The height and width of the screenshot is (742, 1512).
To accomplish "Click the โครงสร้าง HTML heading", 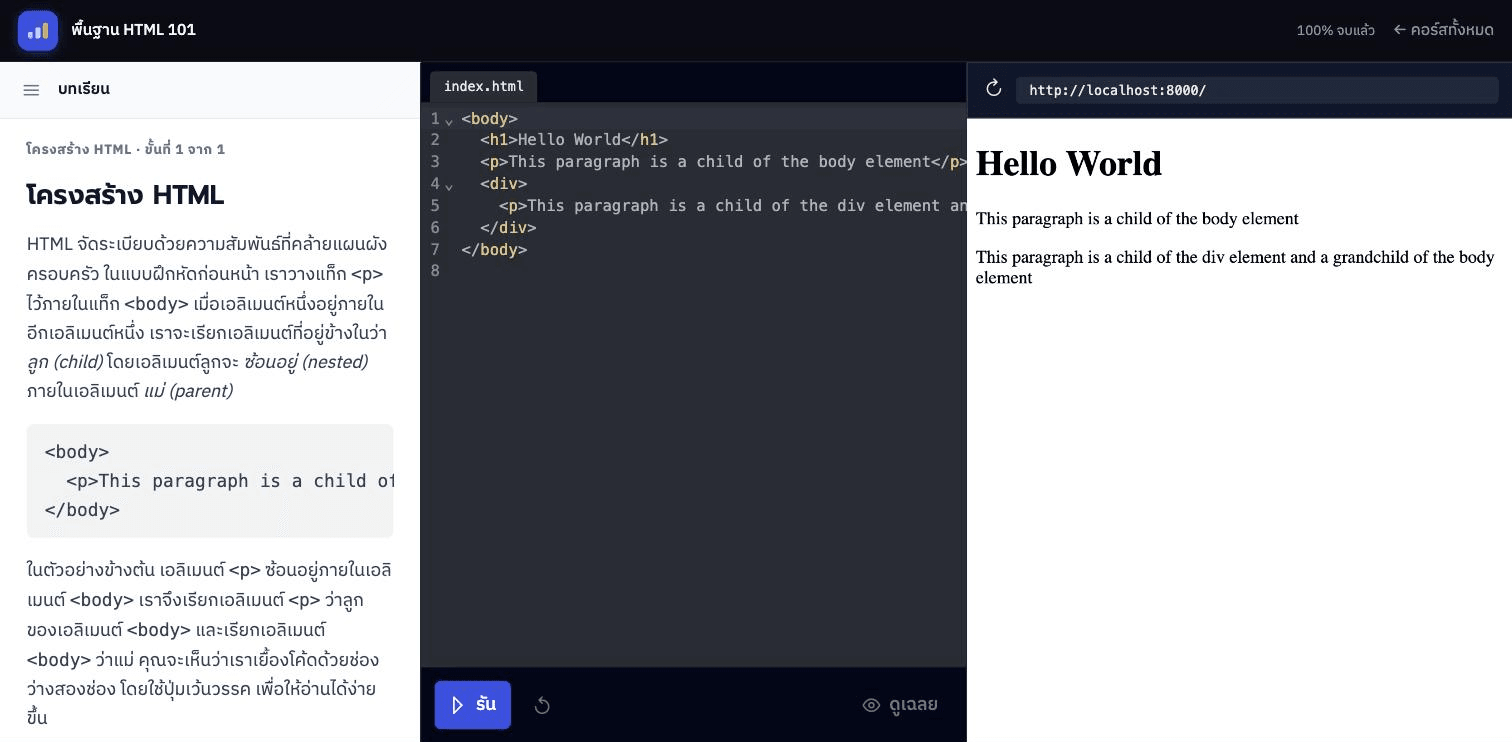I will (x=125, y=195).
